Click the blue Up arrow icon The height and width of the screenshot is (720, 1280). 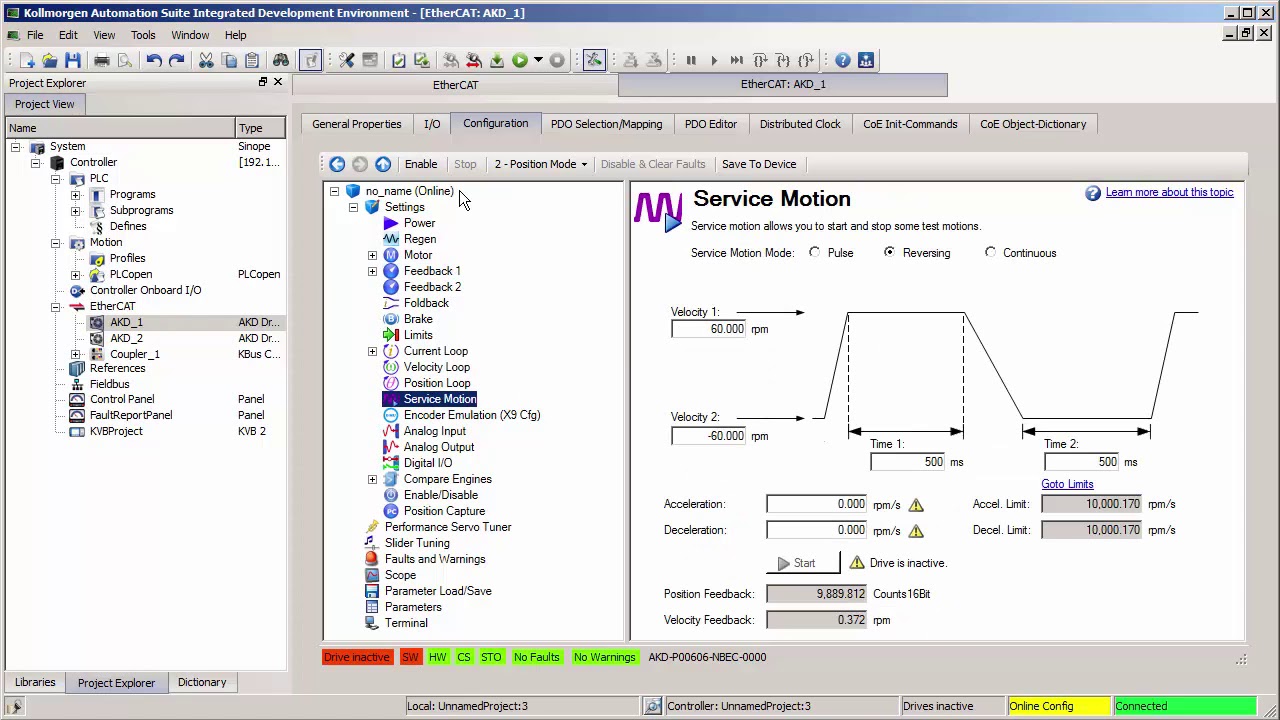pyautogui.click(x=383, y=164)
